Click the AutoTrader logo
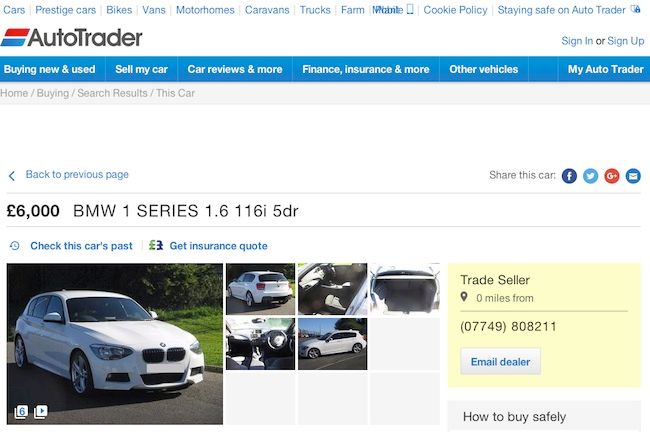The image size is (650, 432). click(71, 38)
